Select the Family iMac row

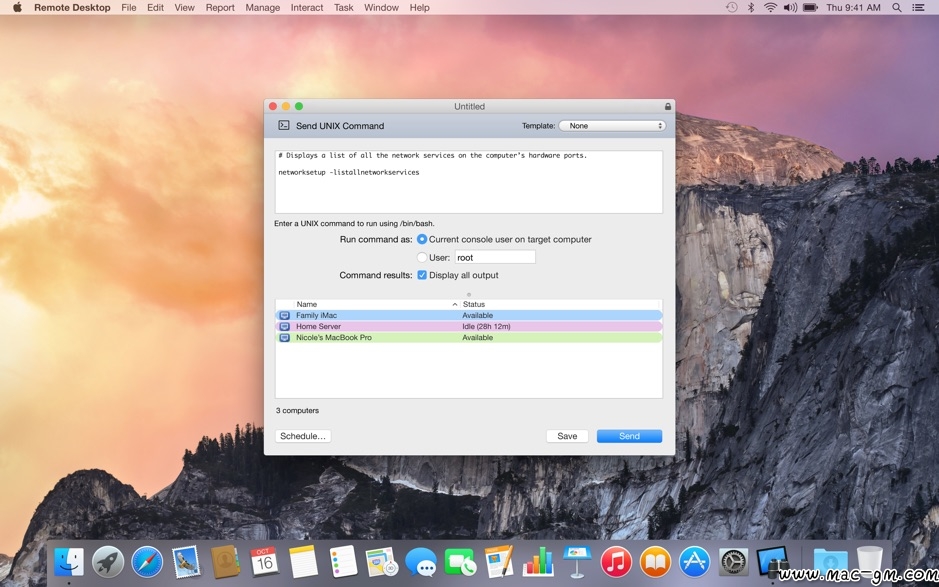tap(469, 315)
